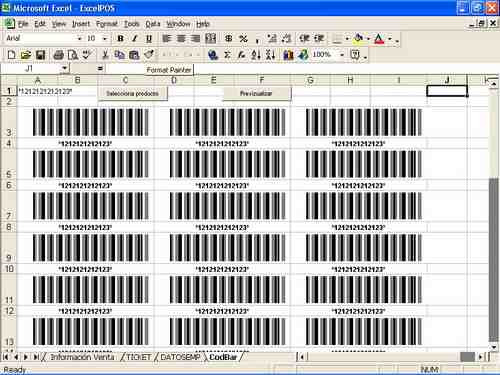Click Decrease Indent icon

coord(304,39)
